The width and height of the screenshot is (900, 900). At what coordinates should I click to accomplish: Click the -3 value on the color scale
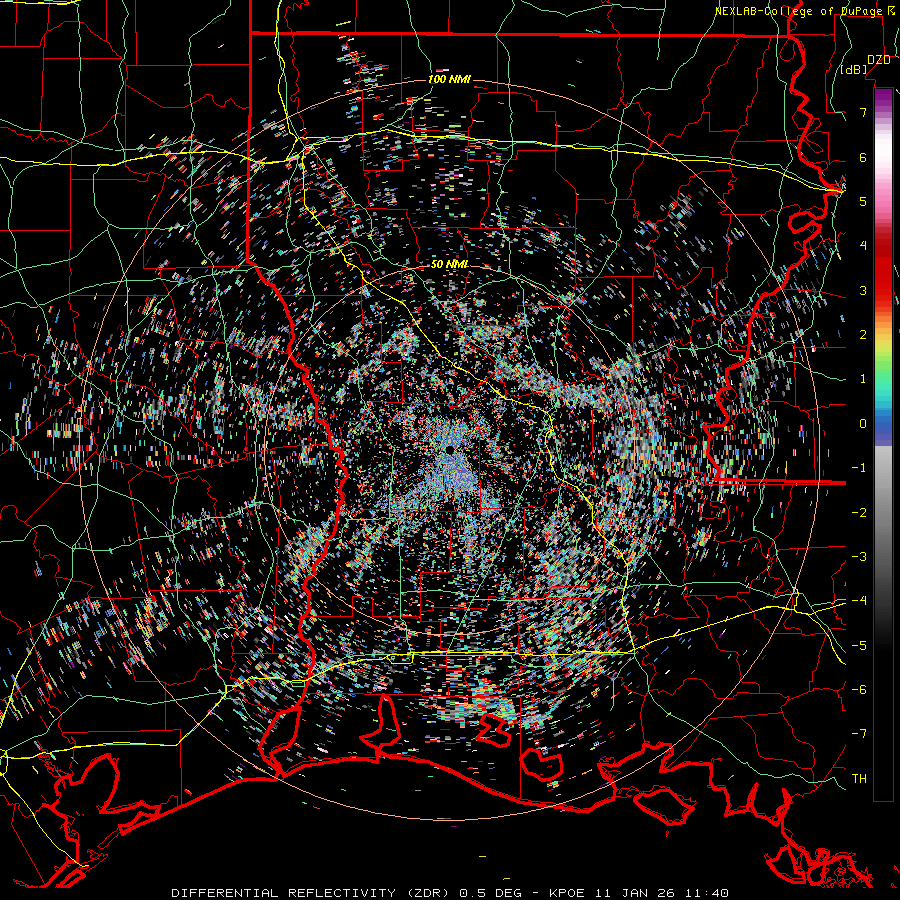pyautogui.click(x=859, y=556)
